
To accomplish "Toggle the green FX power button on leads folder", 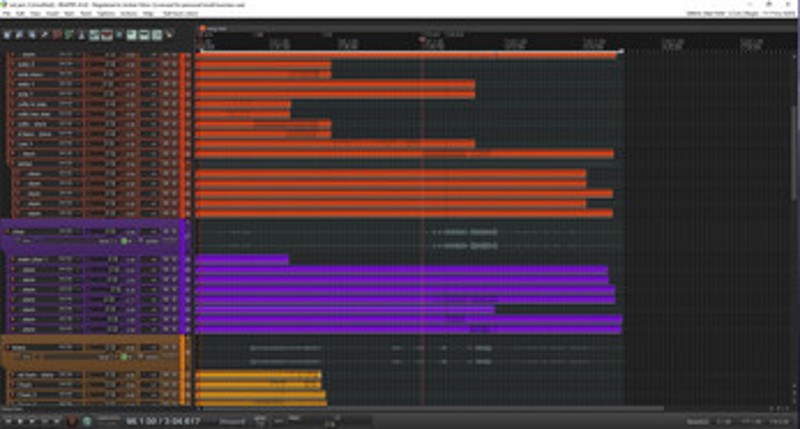I will click(124, 357).
